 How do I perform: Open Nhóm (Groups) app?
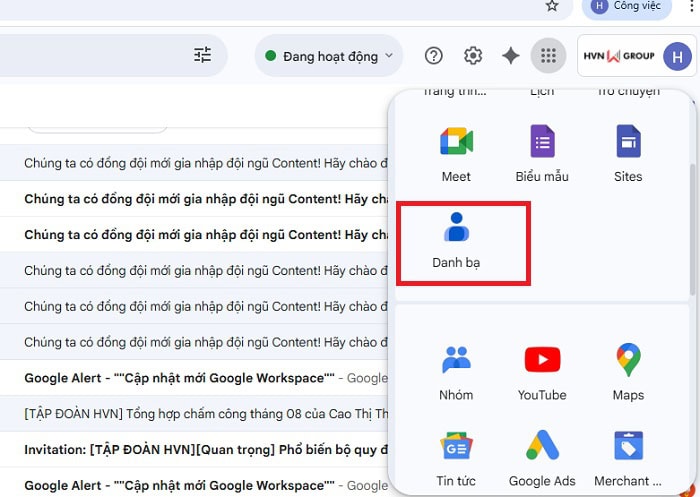click(456, 371)
